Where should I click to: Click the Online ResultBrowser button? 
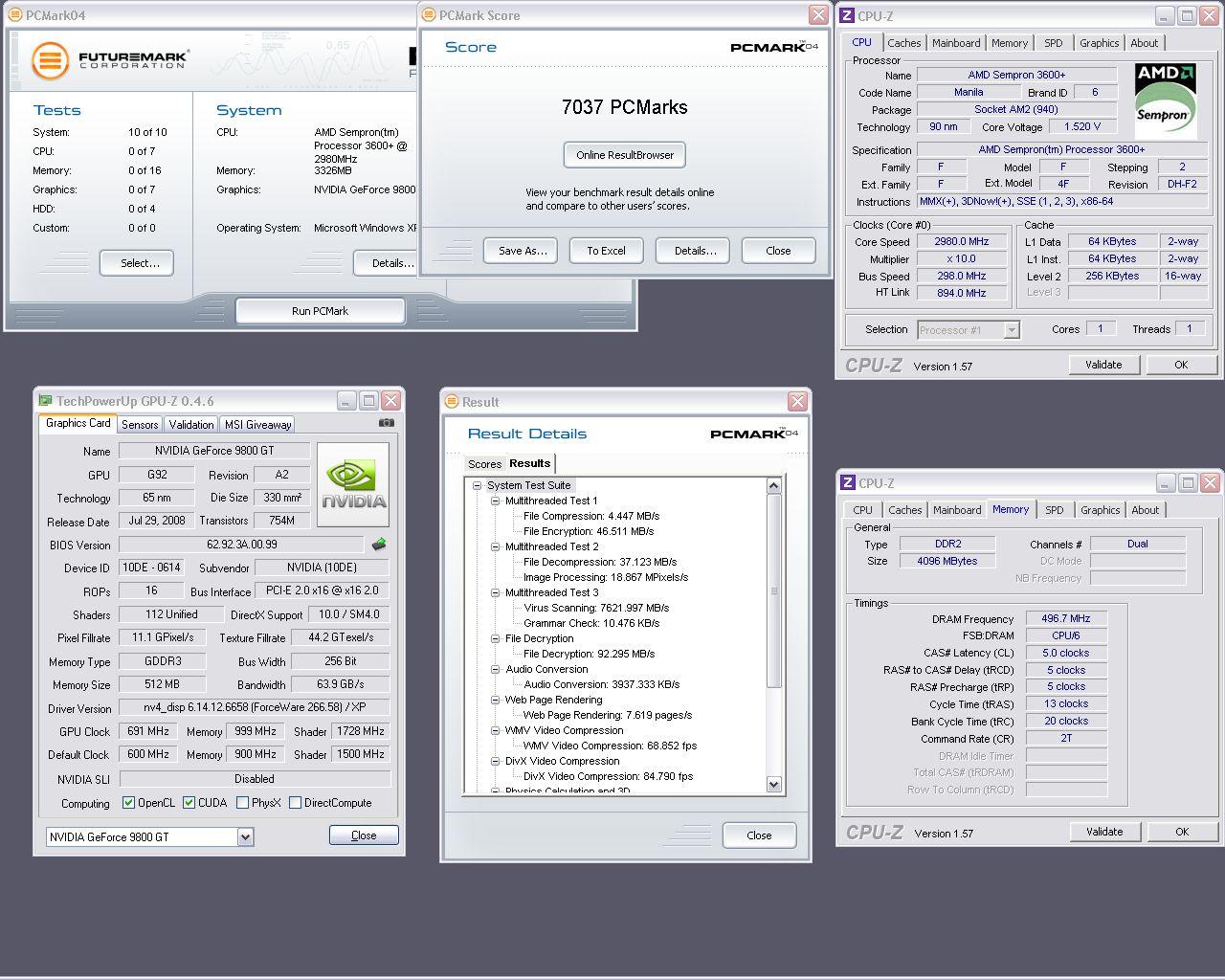[625, 155]
